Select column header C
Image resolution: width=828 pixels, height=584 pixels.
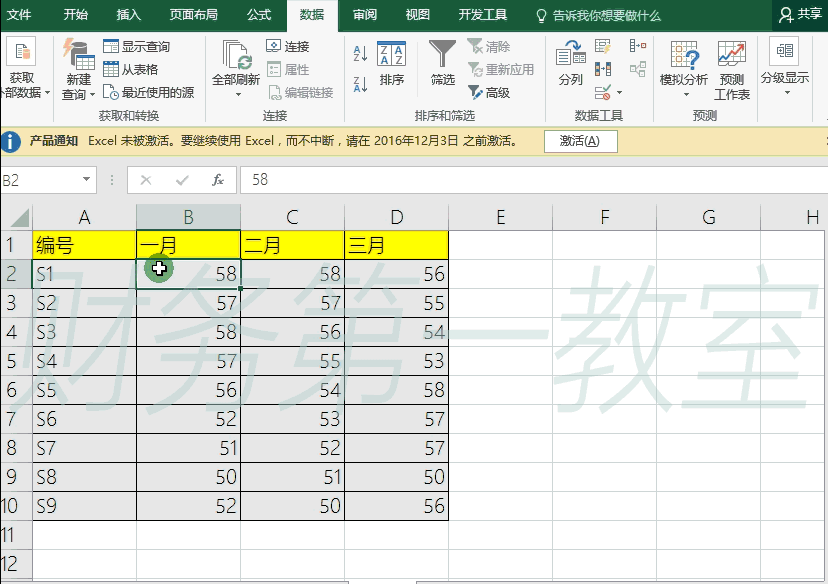tap(292, 217)
